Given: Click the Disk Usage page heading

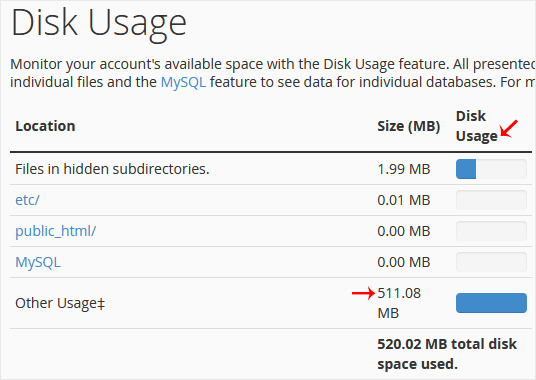Looking at the screenshot, I should coord(99,24).
